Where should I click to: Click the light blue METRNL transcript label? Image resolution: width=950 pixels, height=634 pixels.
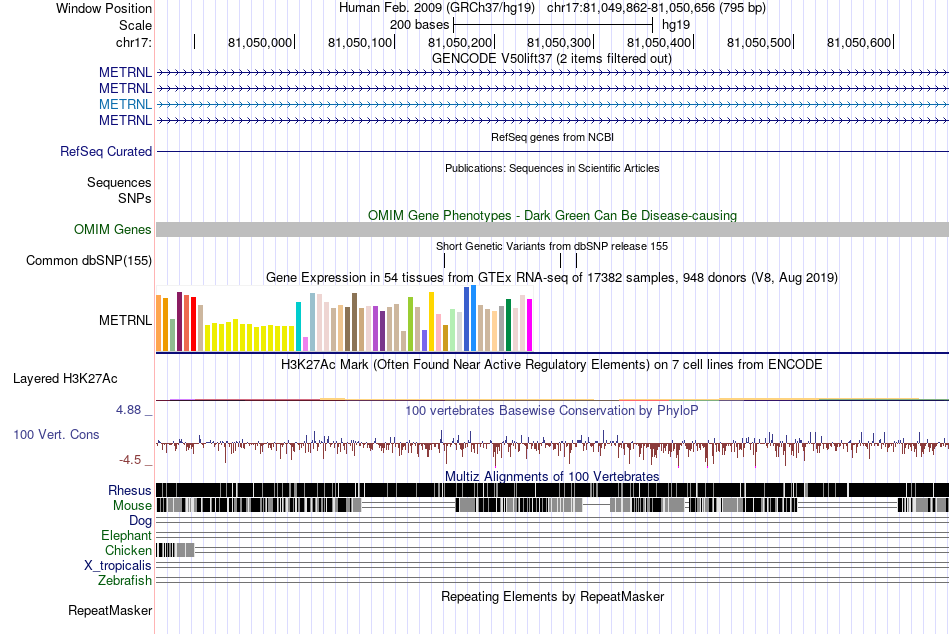pos(125,104)
